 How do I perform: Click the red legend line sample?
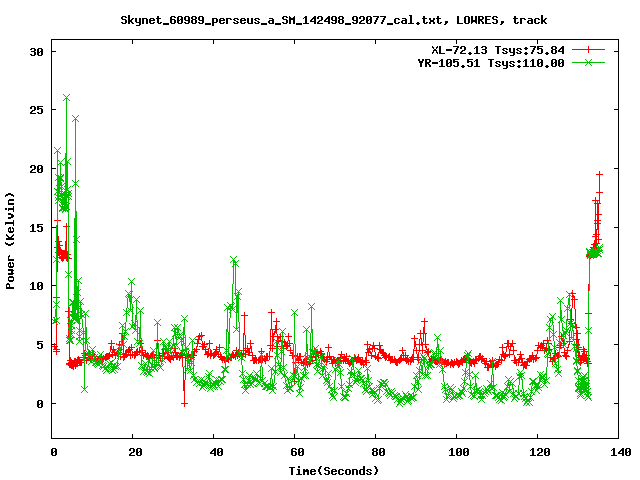589,49
